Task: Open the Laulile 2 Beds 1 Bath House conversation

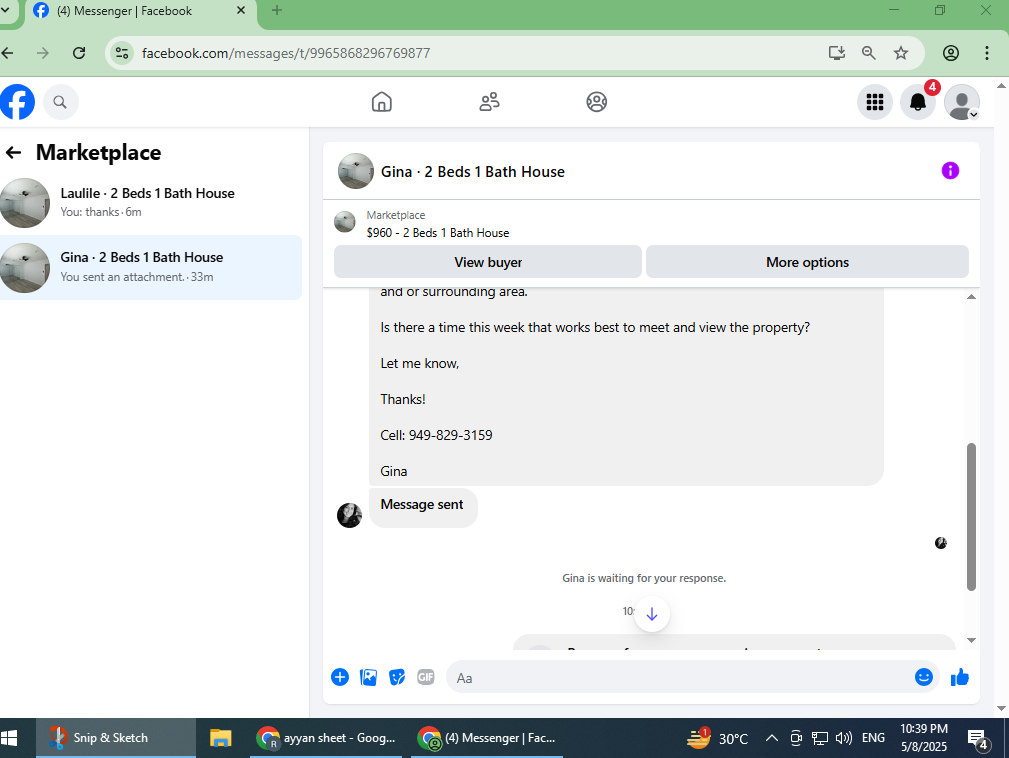Action: point(151,203)
